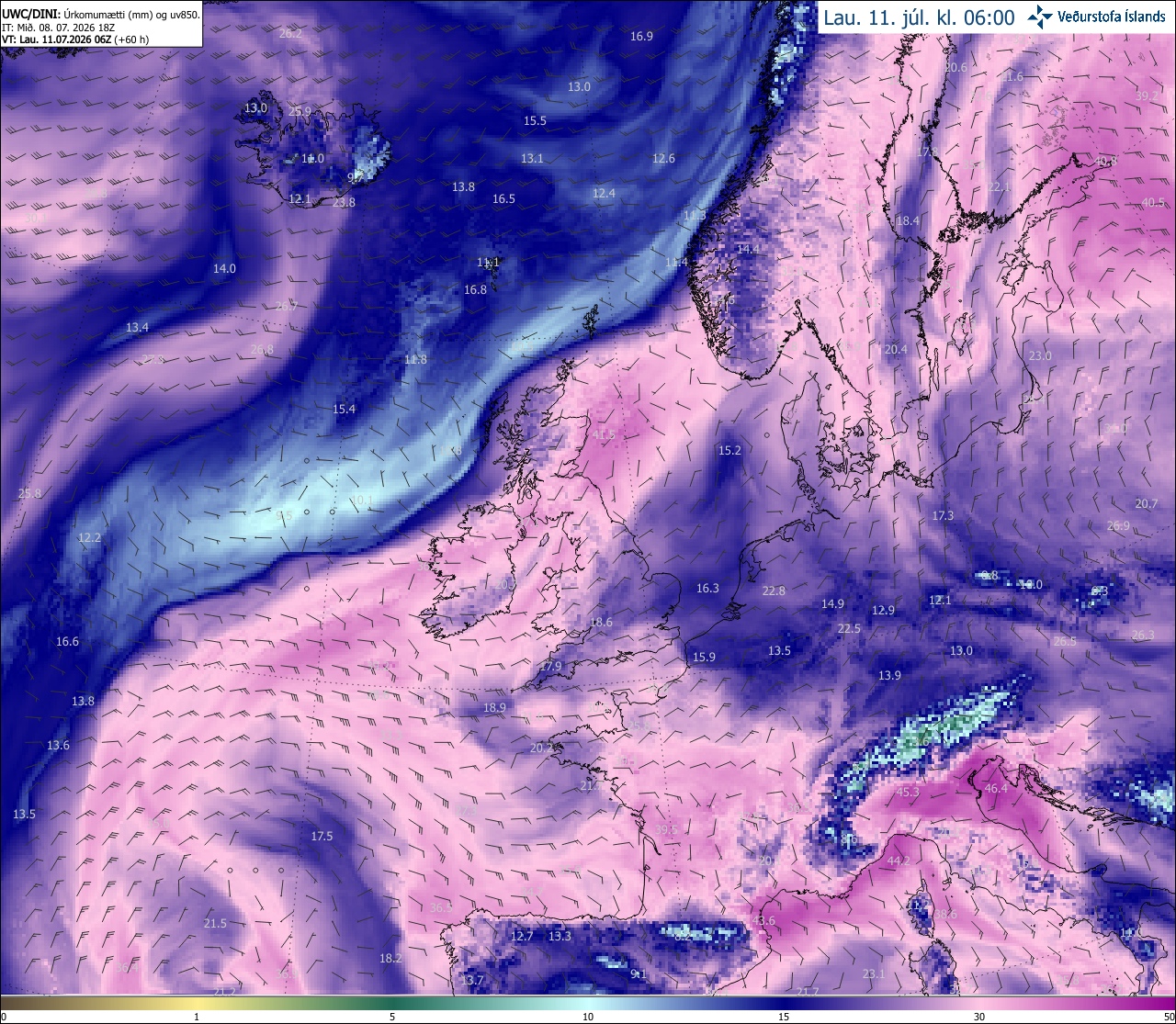This screenshot has height=1024, width=1176.
Task: Click the 16.9 value label at top of map
Action: pyautogui.click(x=641, y=37)
